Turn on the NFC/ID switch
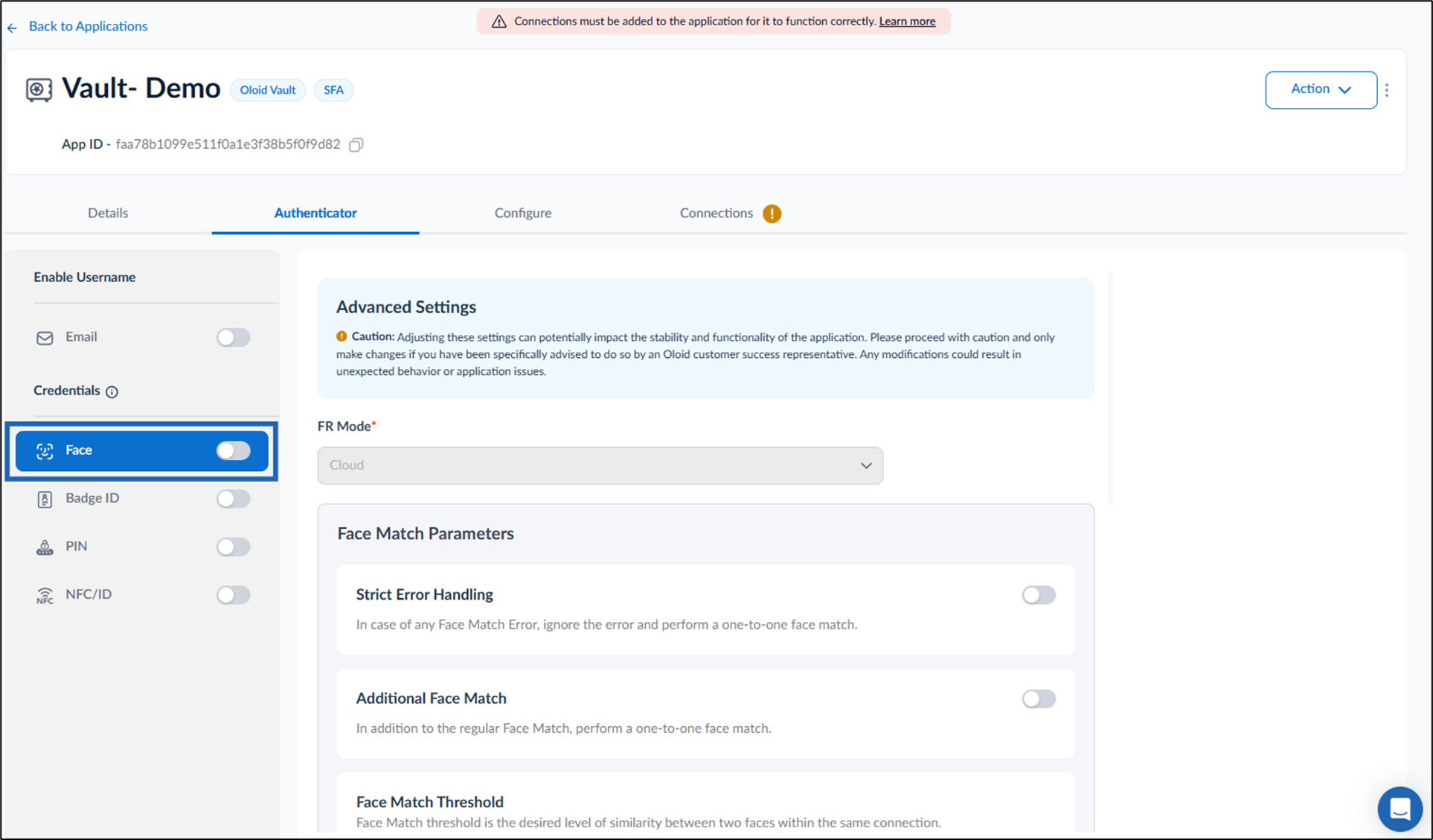 point(234,594)
